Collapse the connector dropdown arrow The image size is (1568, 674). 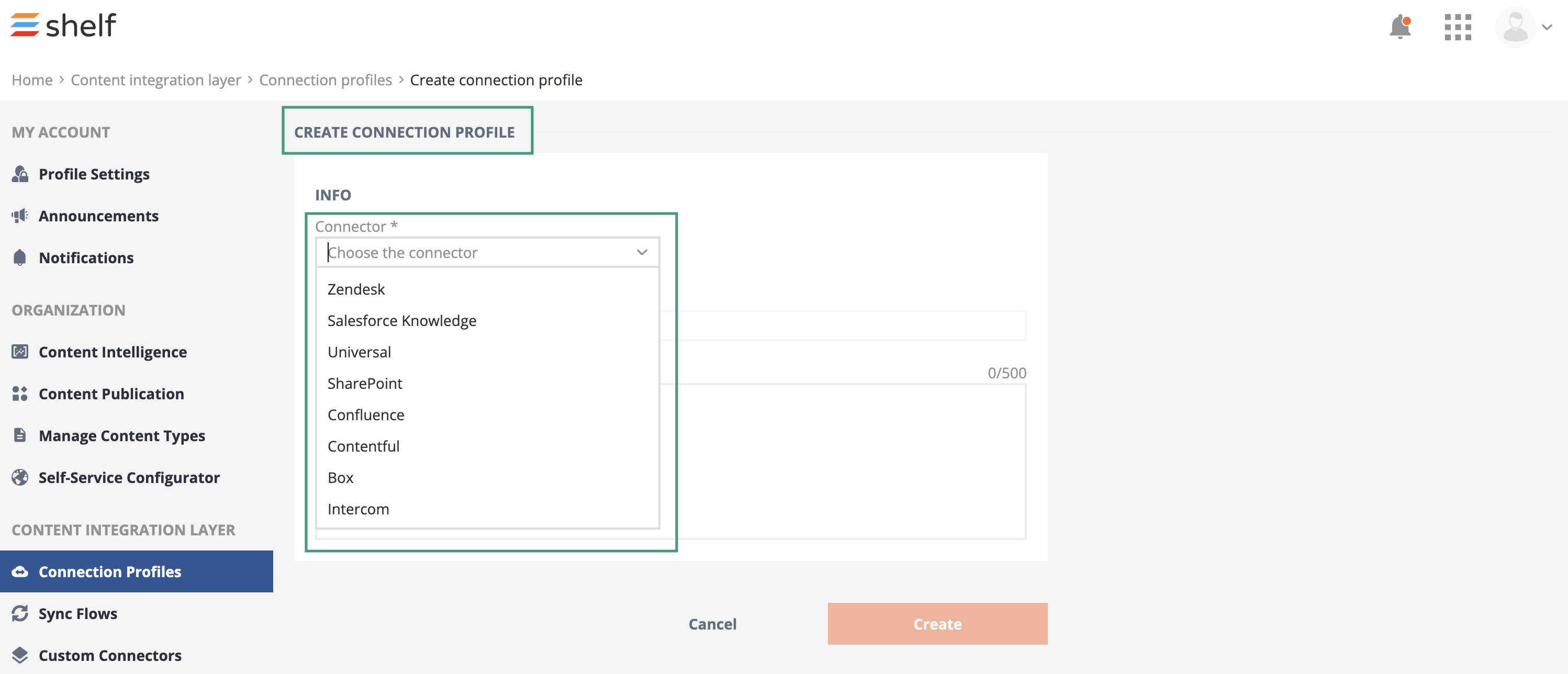point(642,253)
